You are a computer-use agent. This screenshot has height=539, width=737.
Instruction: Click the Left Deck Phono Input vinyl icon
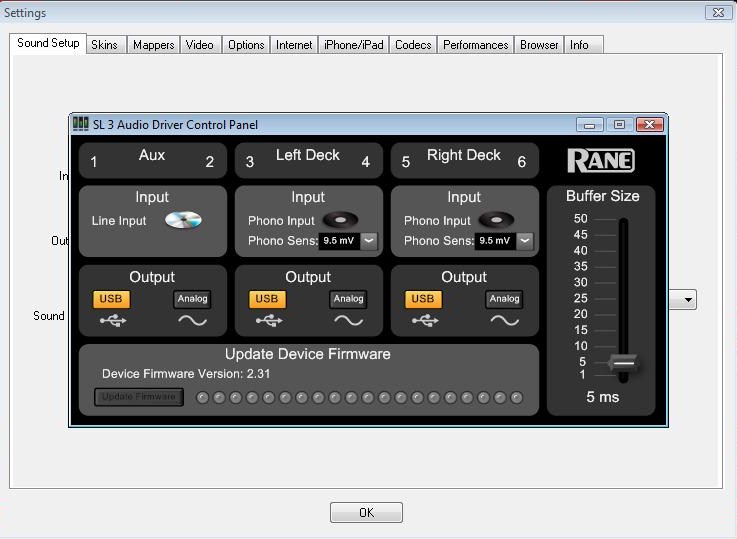pyautogui.click(x=340, y=219)
